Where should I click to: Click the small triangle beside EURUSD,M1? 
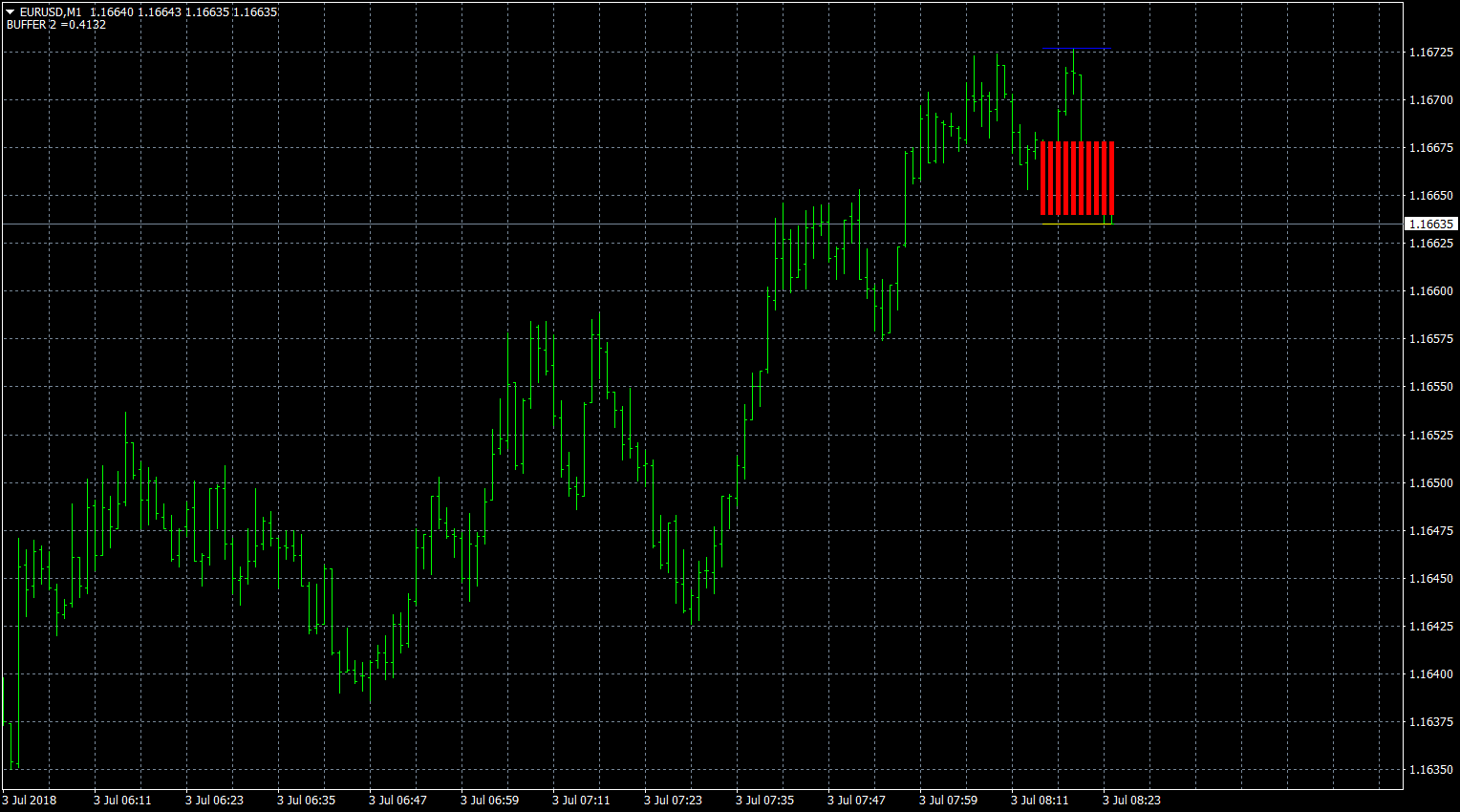pos(11,12)
